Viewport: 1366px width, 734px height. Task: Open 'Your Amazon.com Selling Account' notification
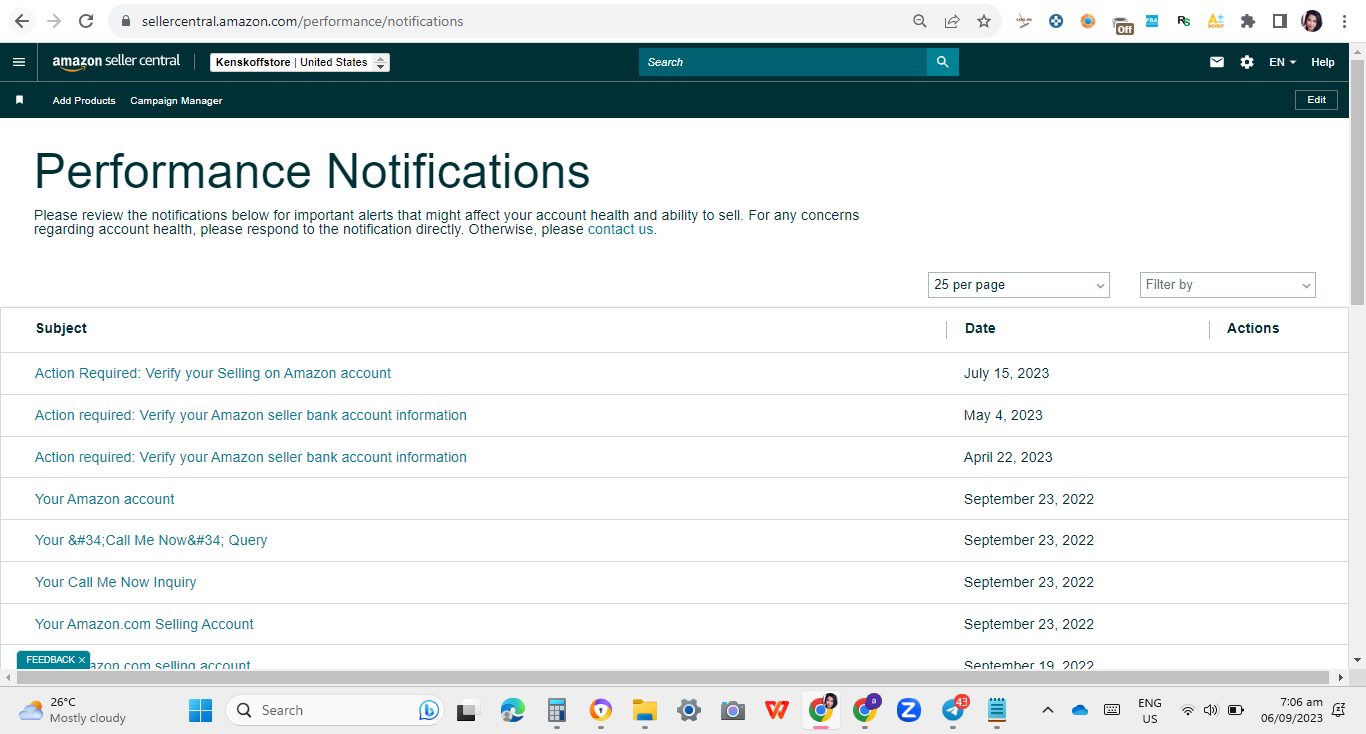pyautogui.click(x=144, y=624)
